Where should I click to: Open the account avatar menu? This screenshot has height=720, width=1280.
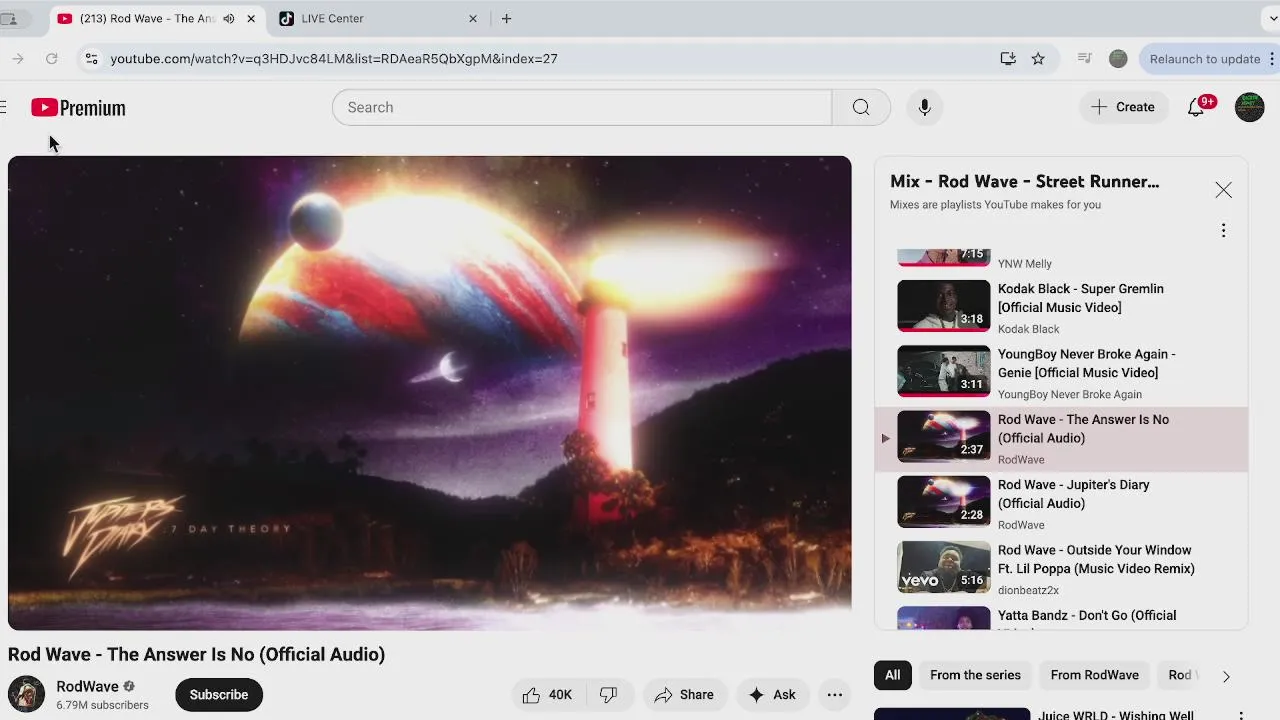pyautogui.click(x=1249, y=107)
